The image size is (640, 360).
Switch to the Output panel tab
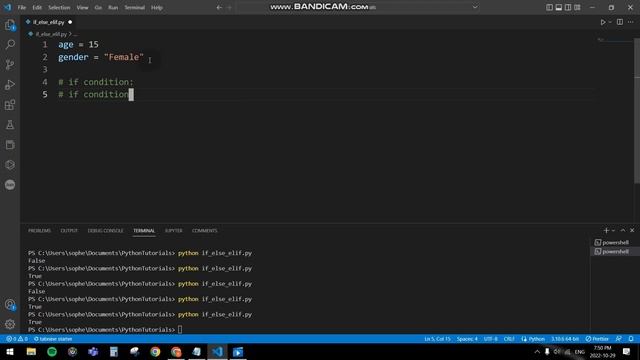tap(69, 231)
